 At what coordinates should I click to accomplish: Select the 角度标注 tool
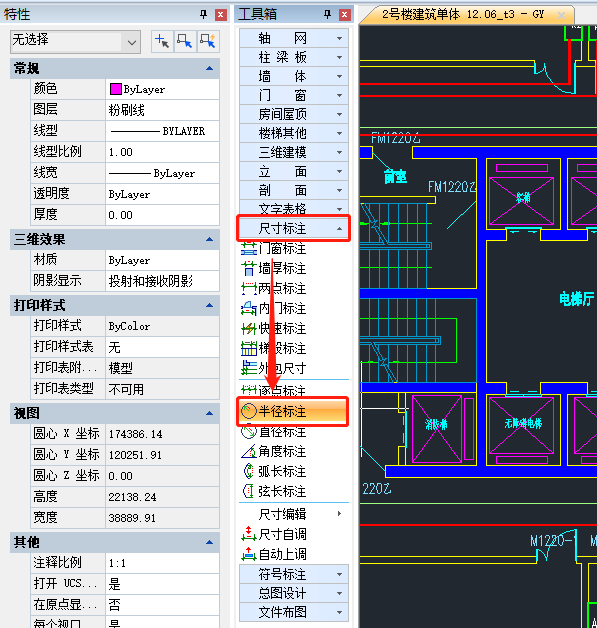274,451
